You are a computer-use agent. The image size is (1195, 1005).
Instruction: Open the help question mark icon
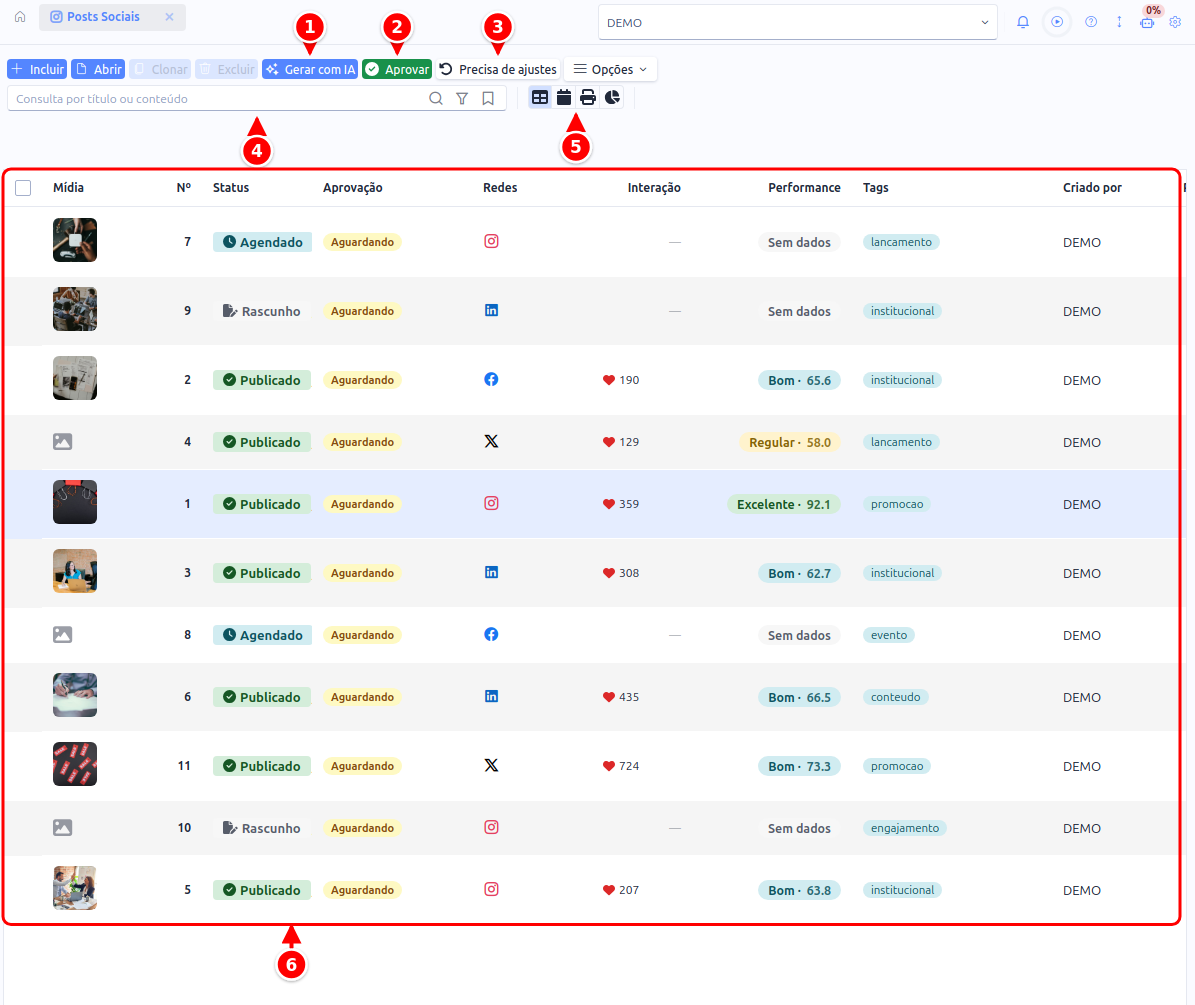[1091, 22]
